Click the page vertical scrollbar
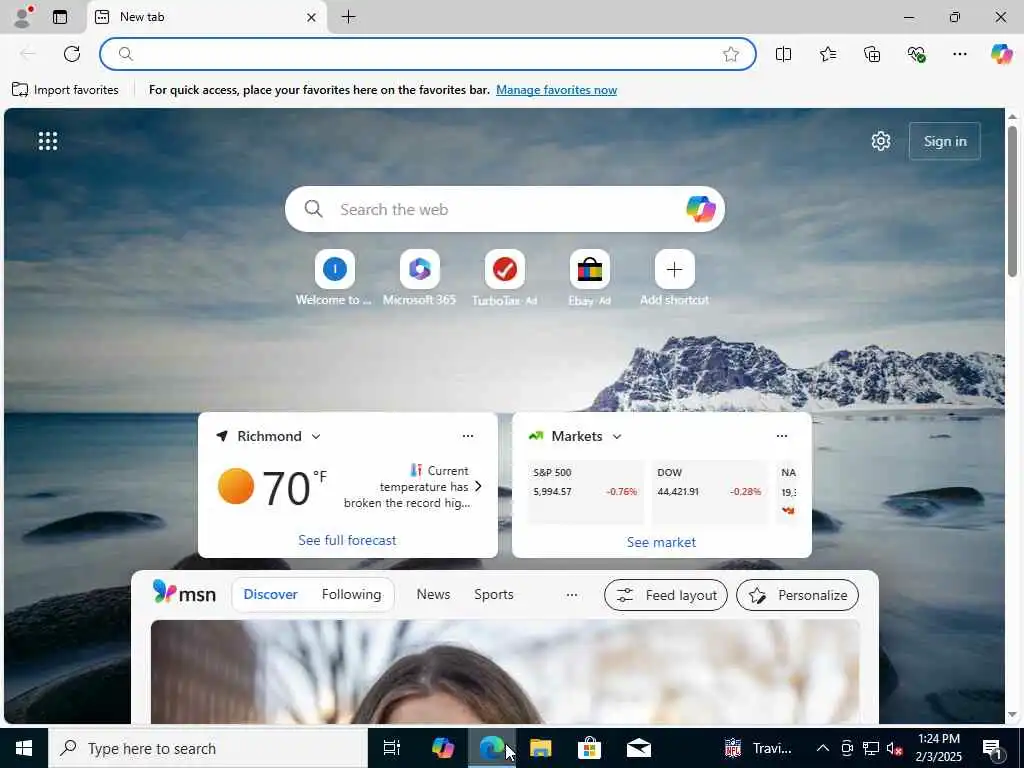The height and width of the screenshot is (768, 1024). [1012, 202]
